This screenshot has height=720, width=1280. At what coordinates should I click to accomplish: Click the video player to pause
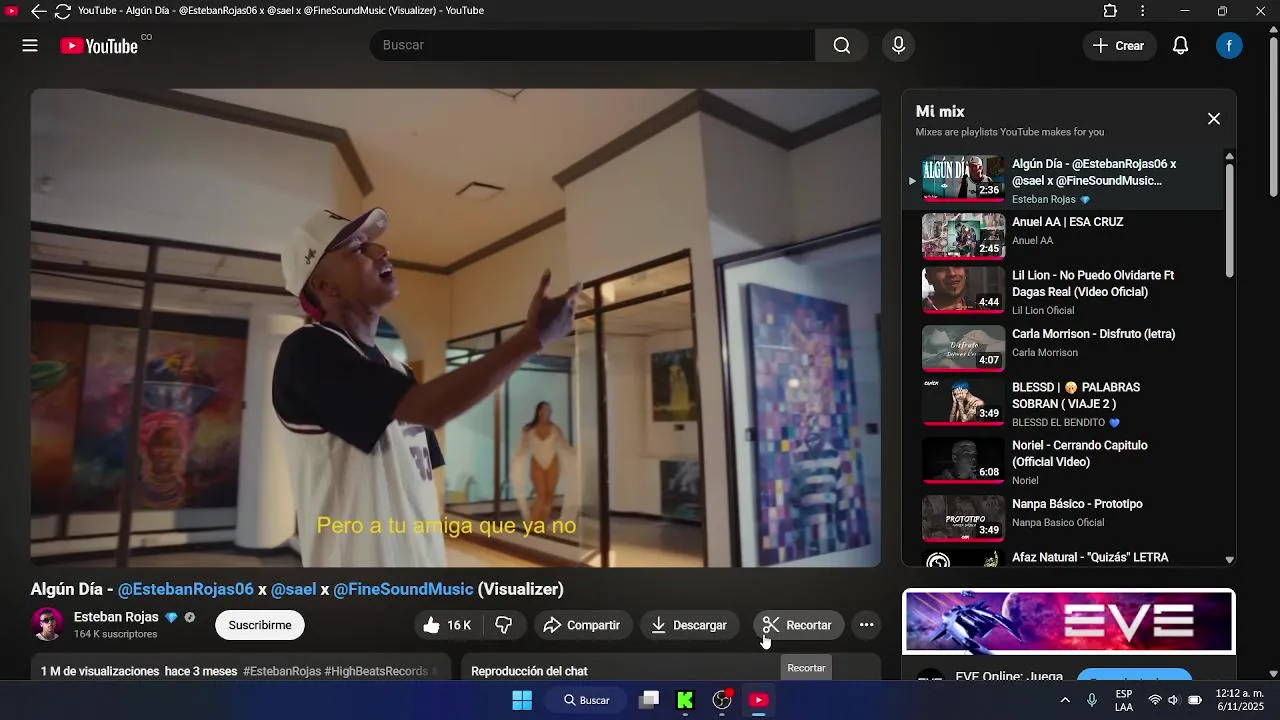[x=455, y=328]
